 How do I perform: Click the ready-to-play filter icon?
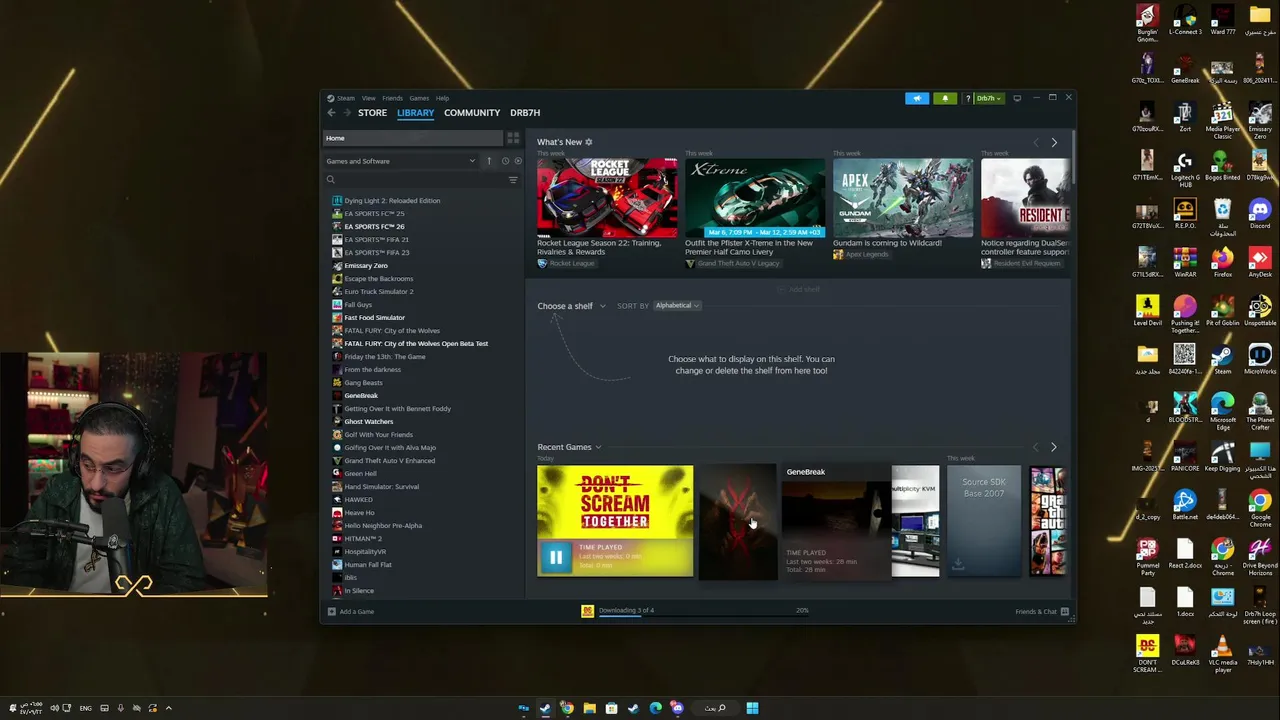pyautogui.click(x=516, y=161)
